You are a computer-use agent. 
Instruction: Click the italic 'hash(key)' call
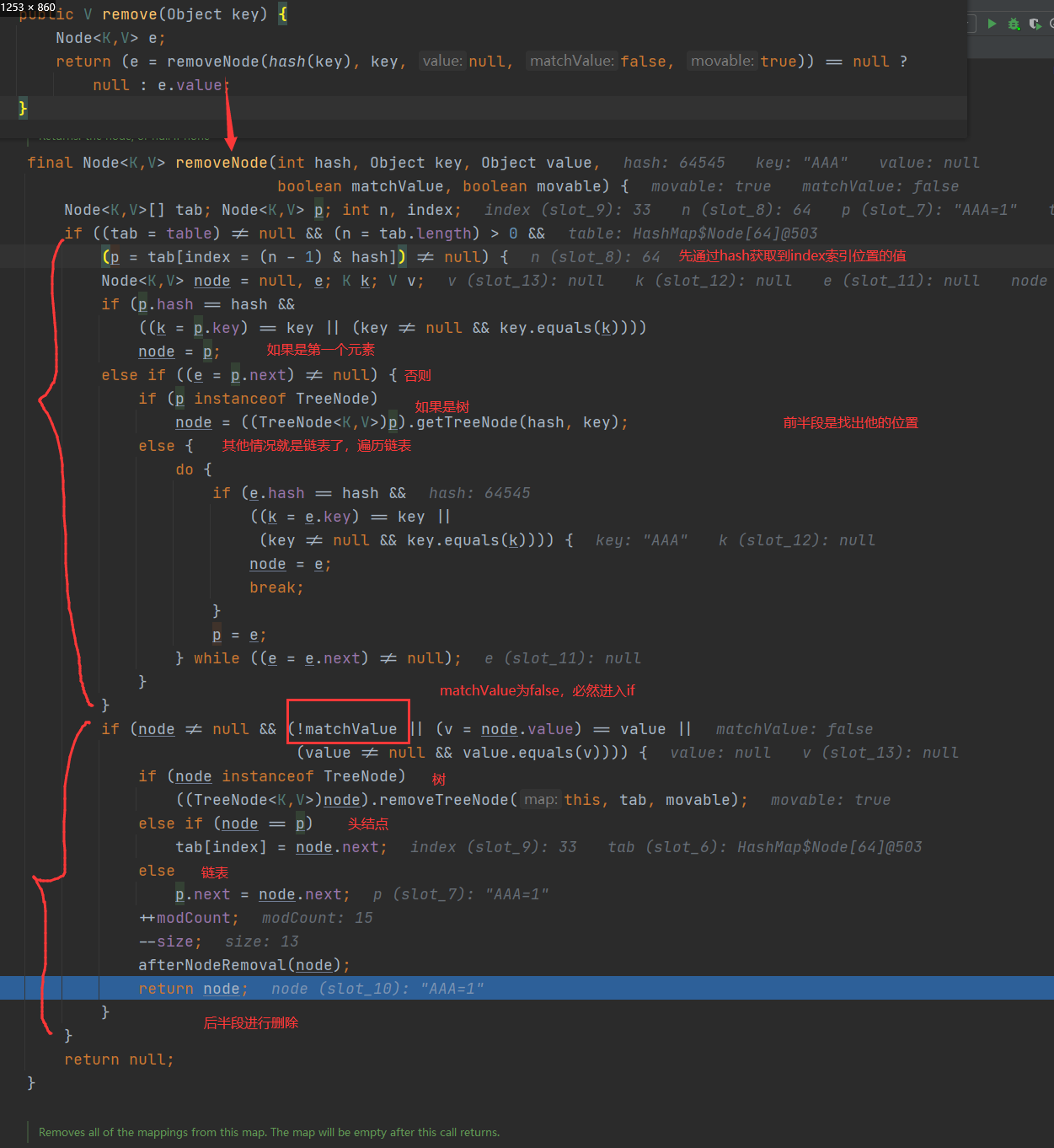pos(309,62)
